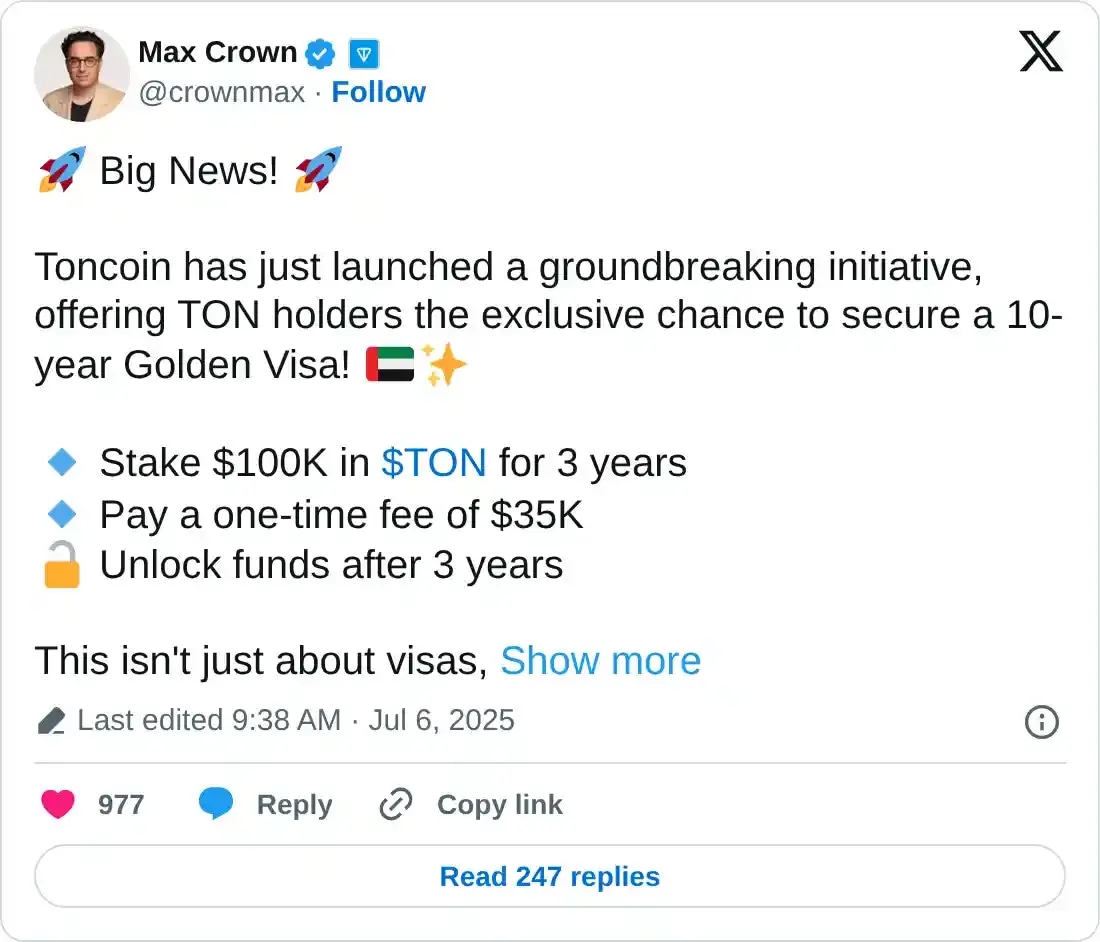Select the Reply speech bubble icon
The image size is (1100, 942).
pyautogui.click(x=217, y=804)
